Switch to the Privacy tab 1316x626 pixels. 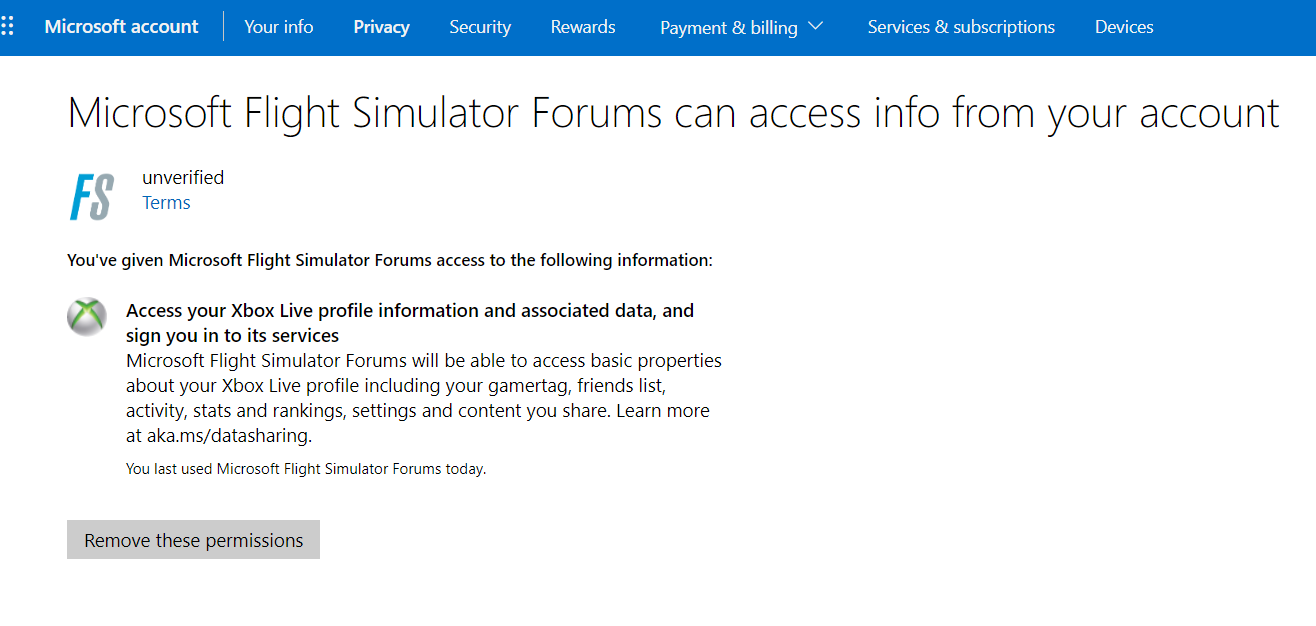381,27
